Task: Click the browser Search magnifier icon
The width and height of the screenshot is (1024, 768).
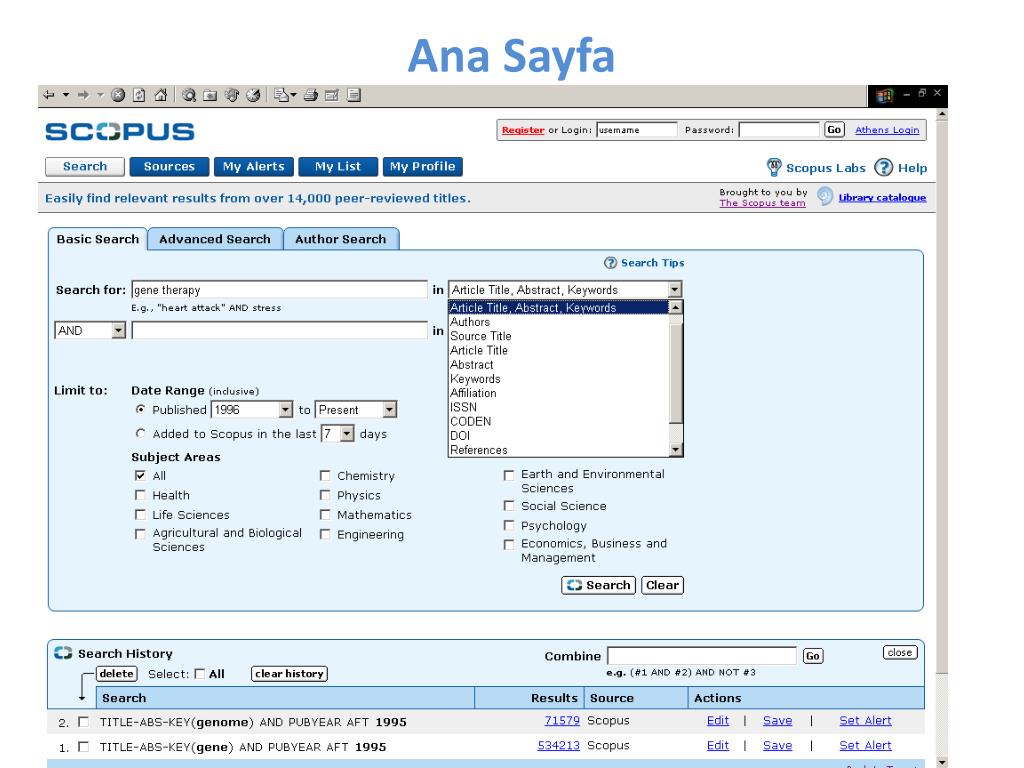Action: (x=189, y=95)
